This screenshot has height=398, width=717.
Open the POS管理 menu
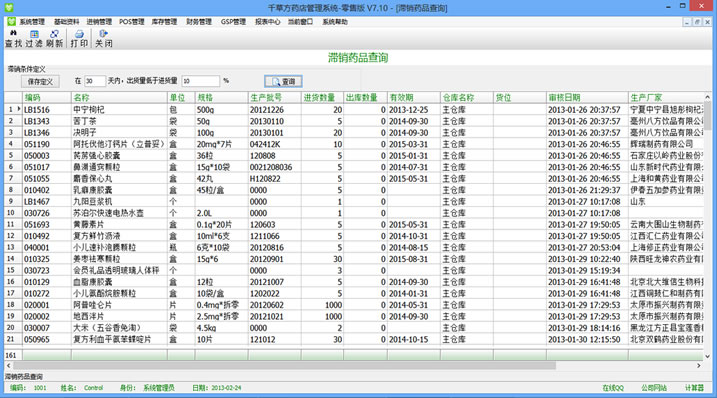click(x=132, y=22)
